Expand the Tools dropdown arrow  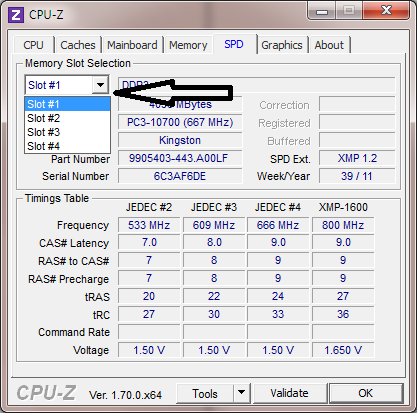click(242, 393)
